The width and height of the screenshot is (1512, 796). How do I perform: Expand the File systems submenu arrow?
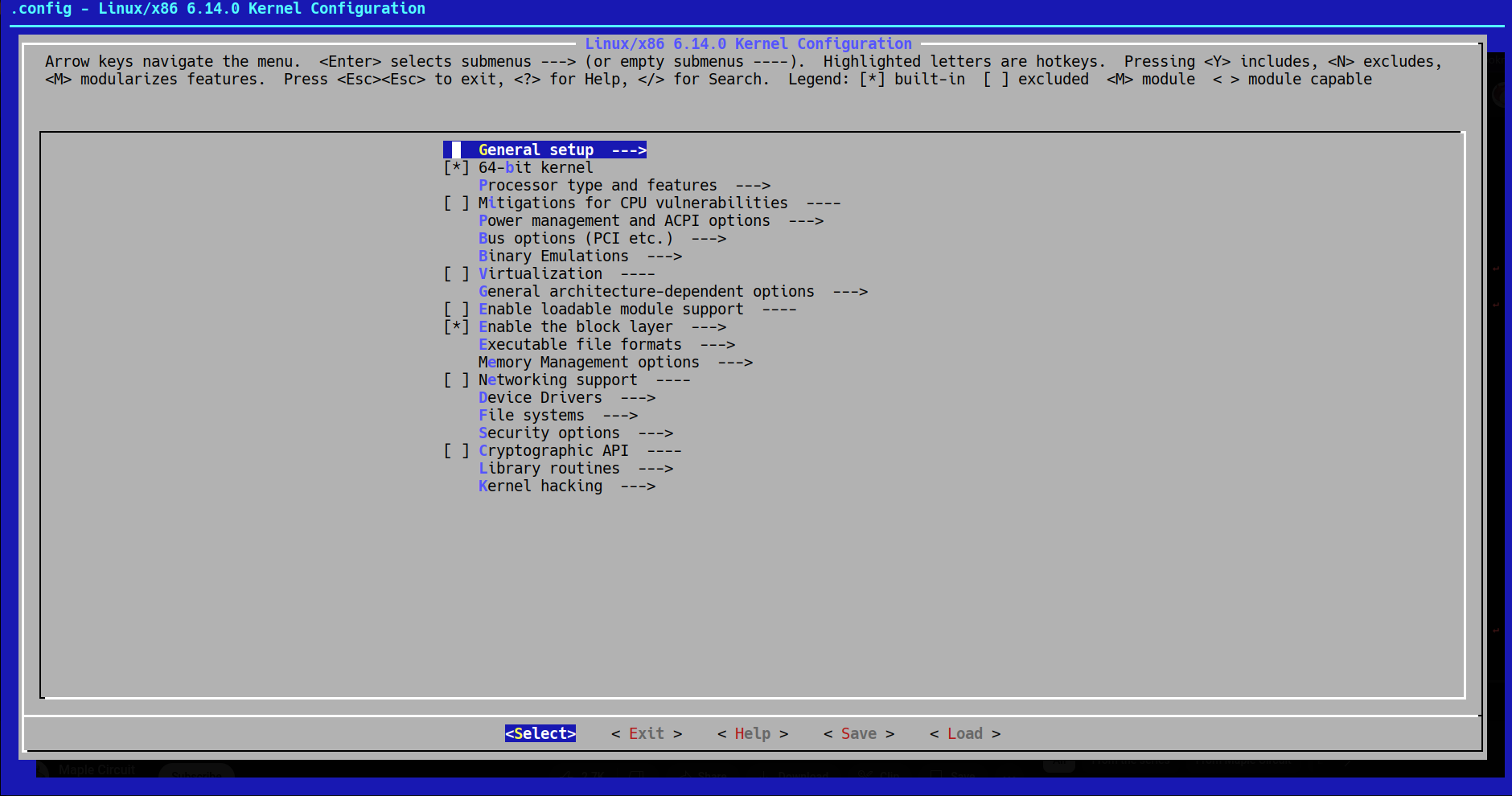pos(620,415)
